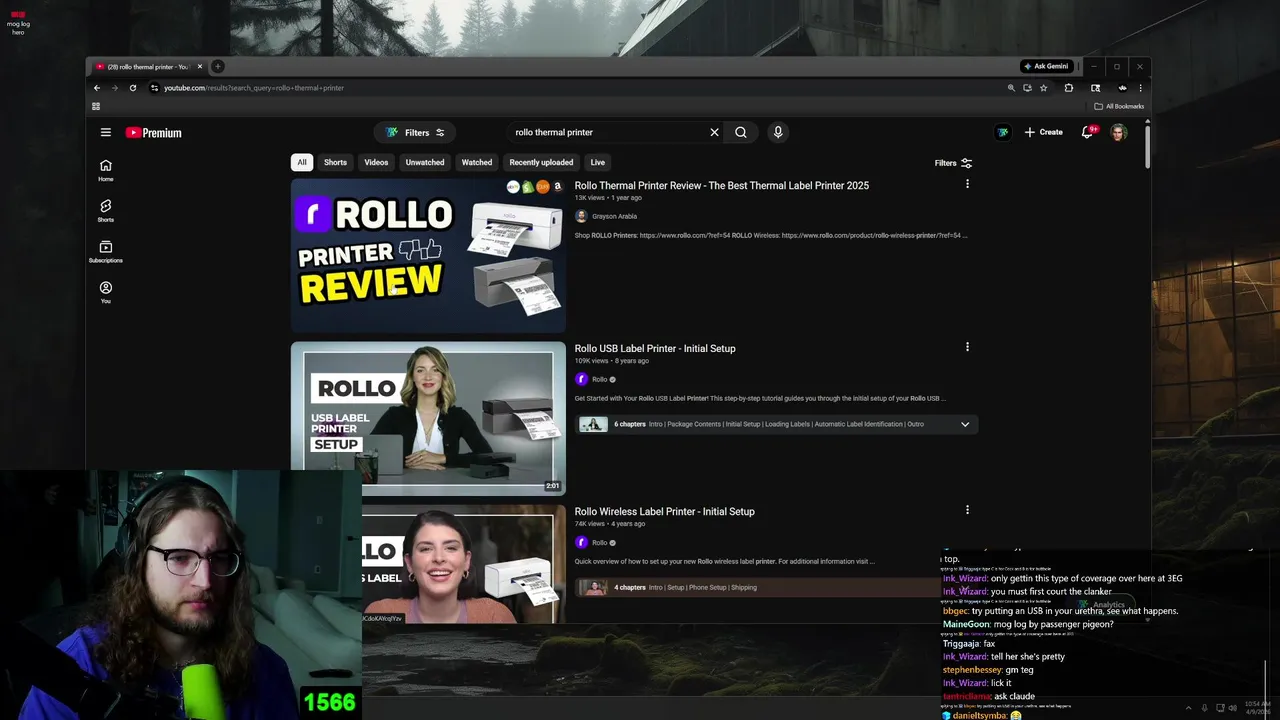Open the All Bookmarks folder
1280x720 pixels.
click(x=1119, y=106)
